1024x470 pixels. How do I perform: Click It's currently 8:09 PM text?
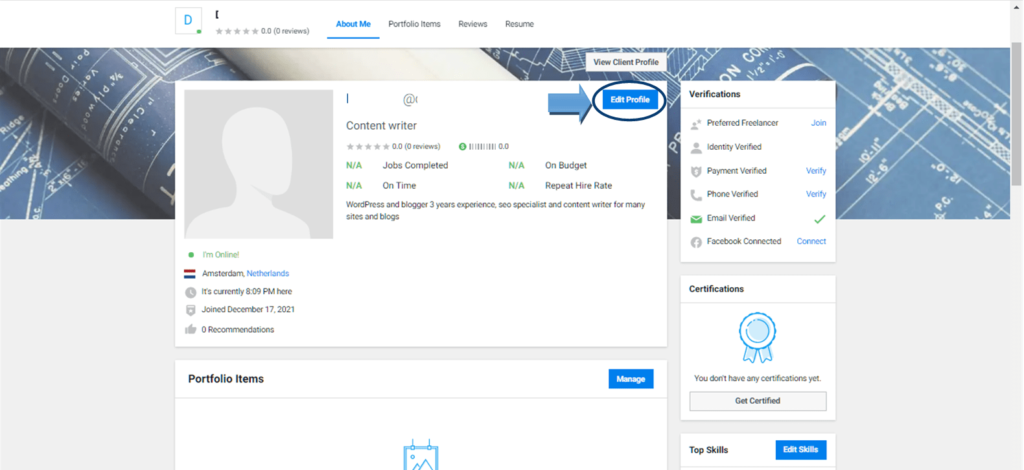[247, 292]
